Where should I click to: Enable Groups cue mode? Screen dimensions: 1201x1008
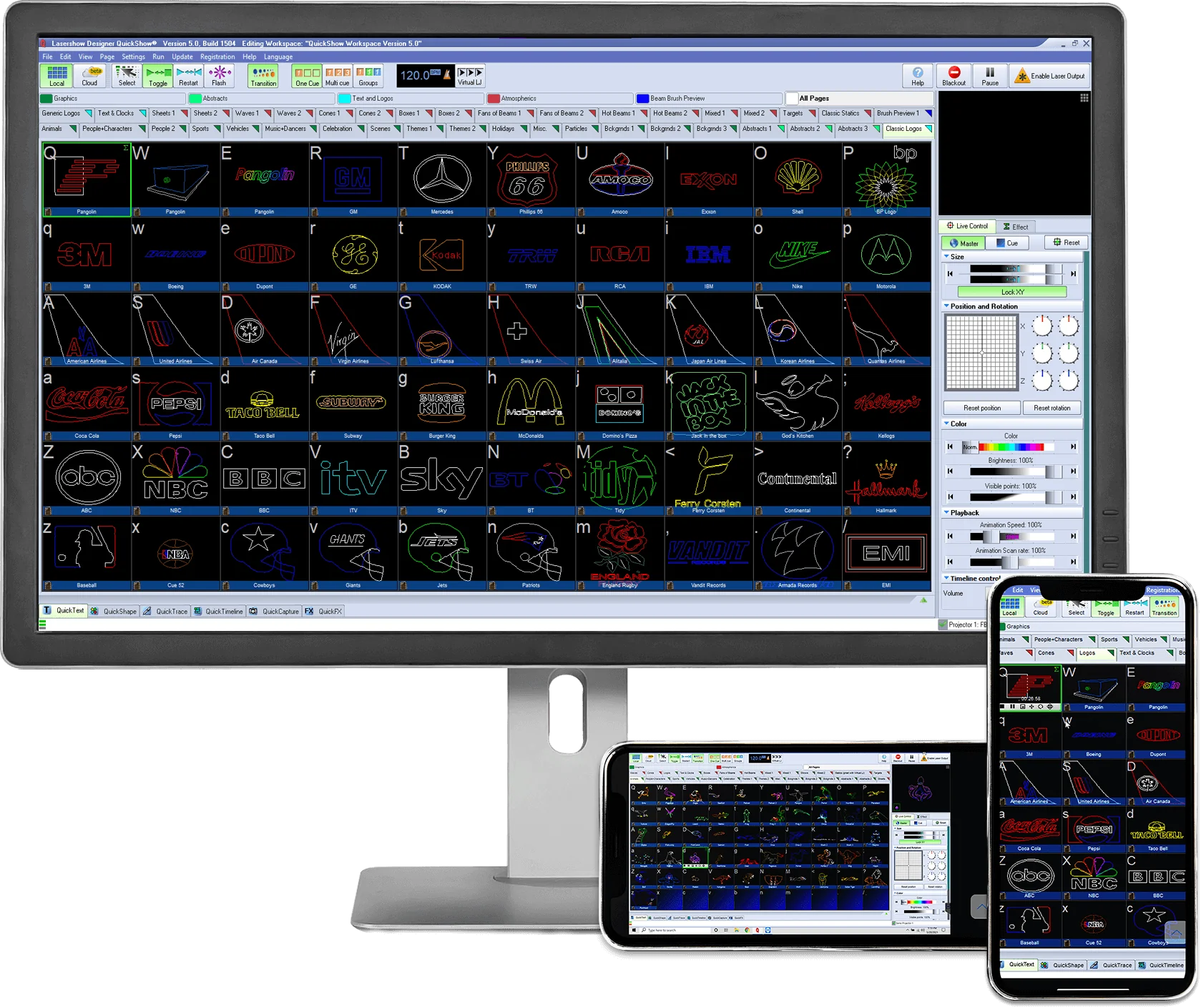(368, 76)
